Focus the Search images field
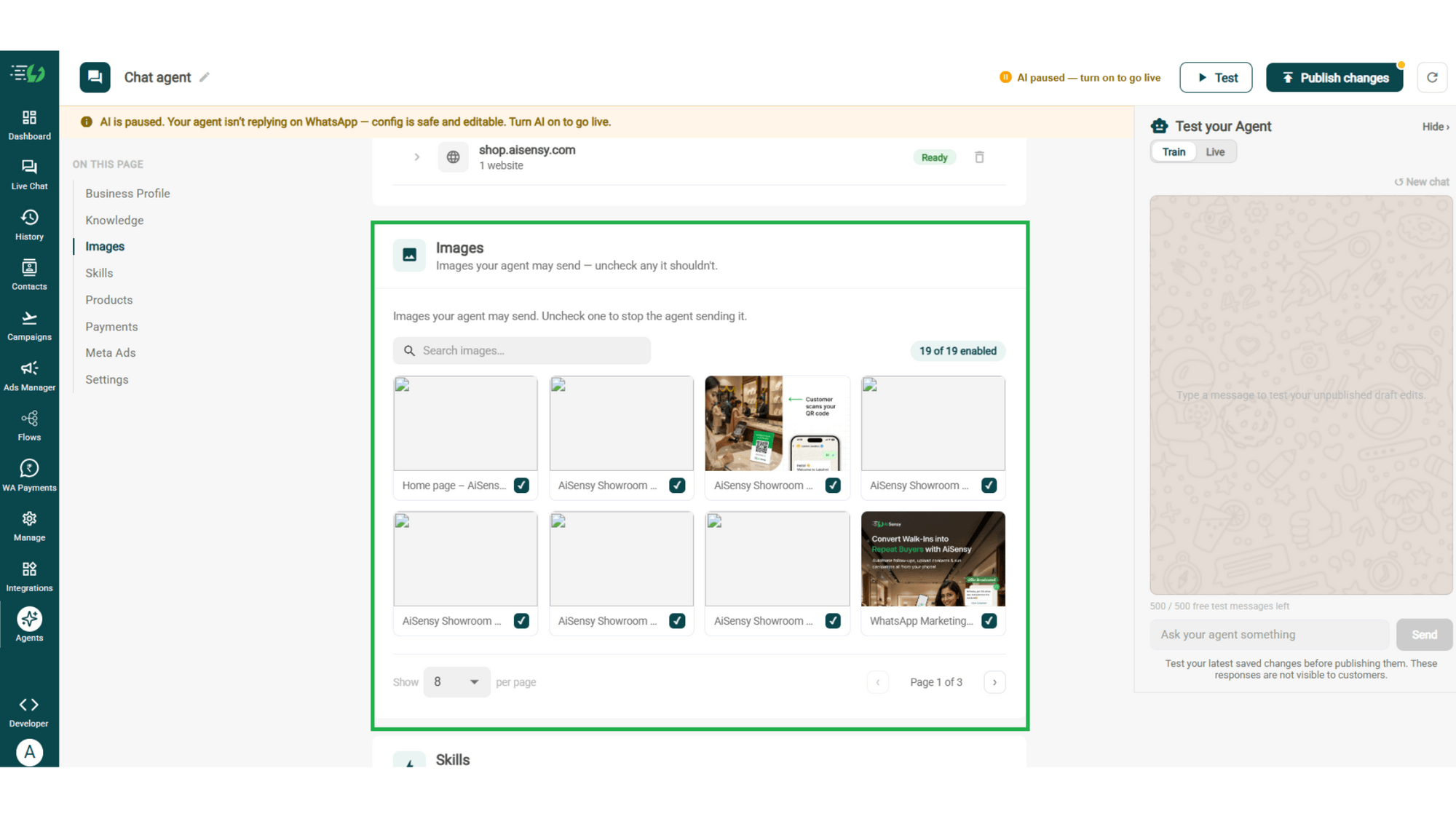This screenshot has width=1456, height=819. tap(522, 351)
